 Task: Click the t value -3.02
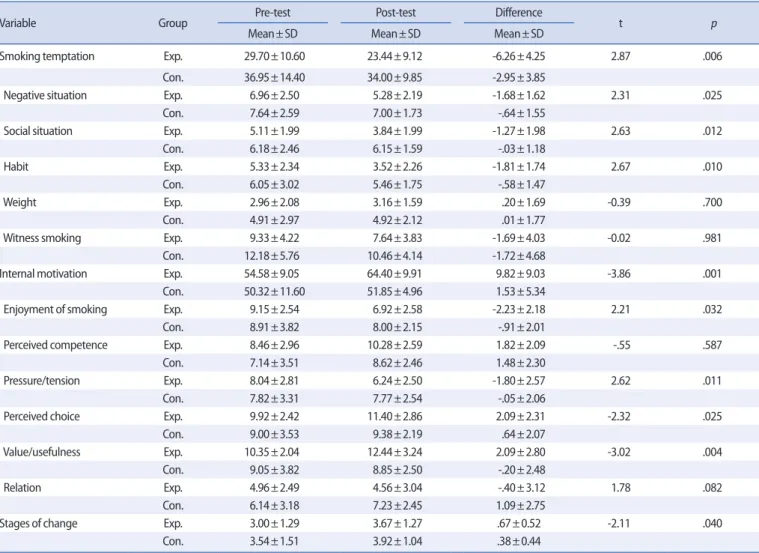(x=619, y=452)
